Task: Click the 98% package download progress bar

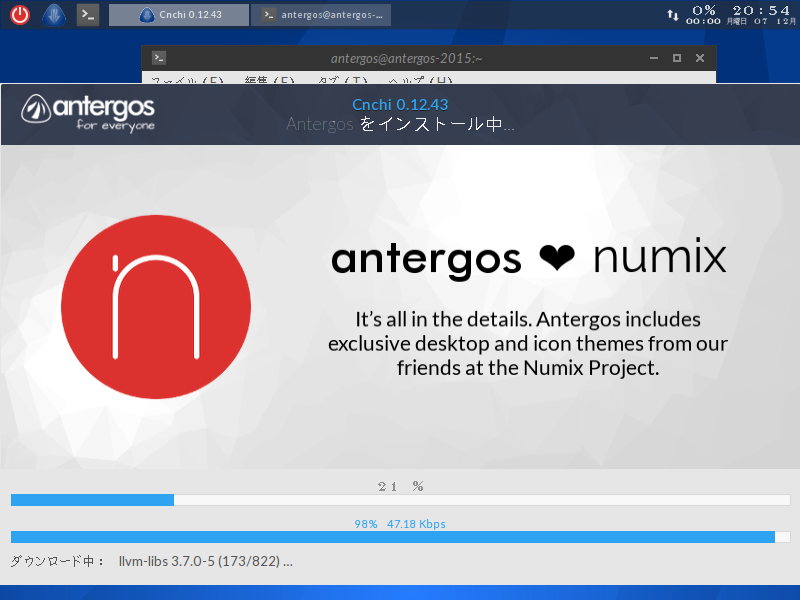Action: (x=400, y=537)
